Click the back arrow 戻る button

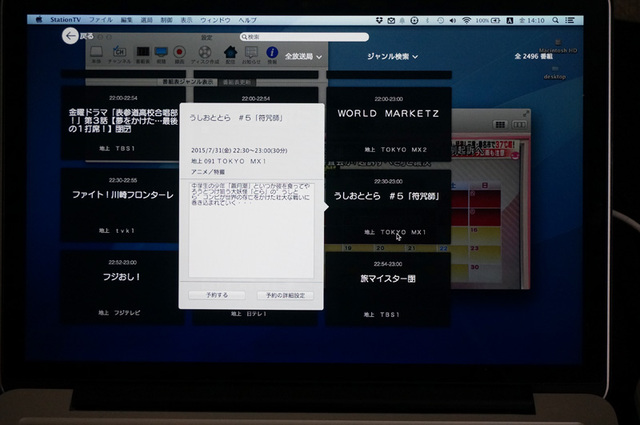[x=70, y=36]
